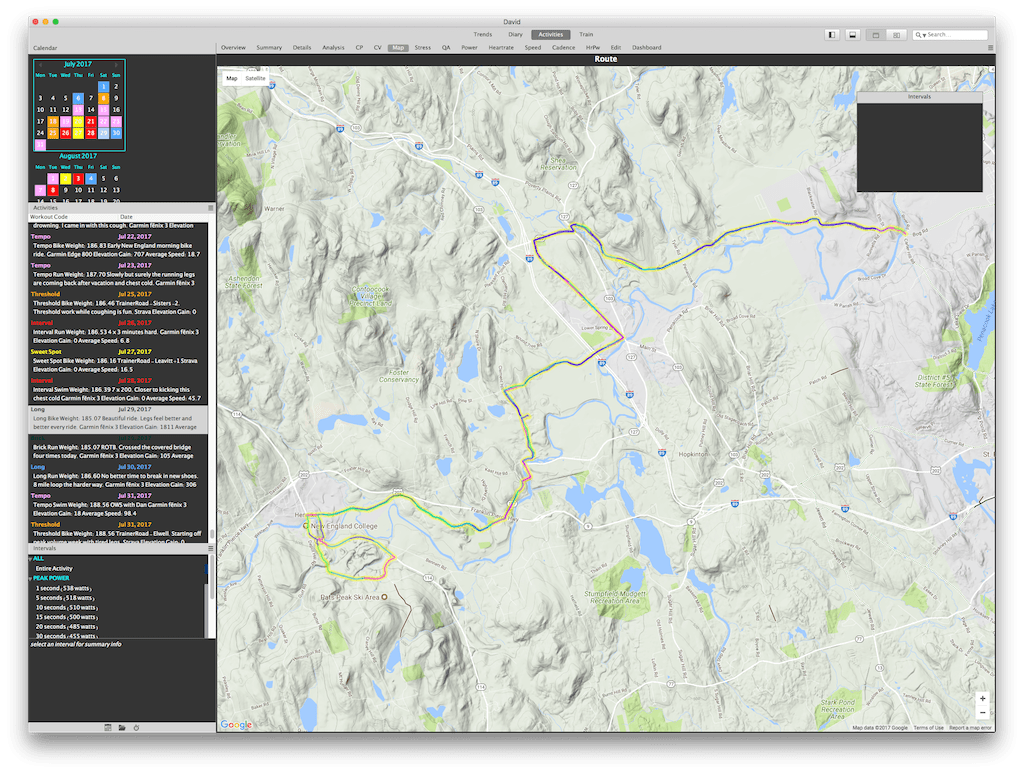
Task: Select July 18 orange calendar day
Action: click(53, 121)
